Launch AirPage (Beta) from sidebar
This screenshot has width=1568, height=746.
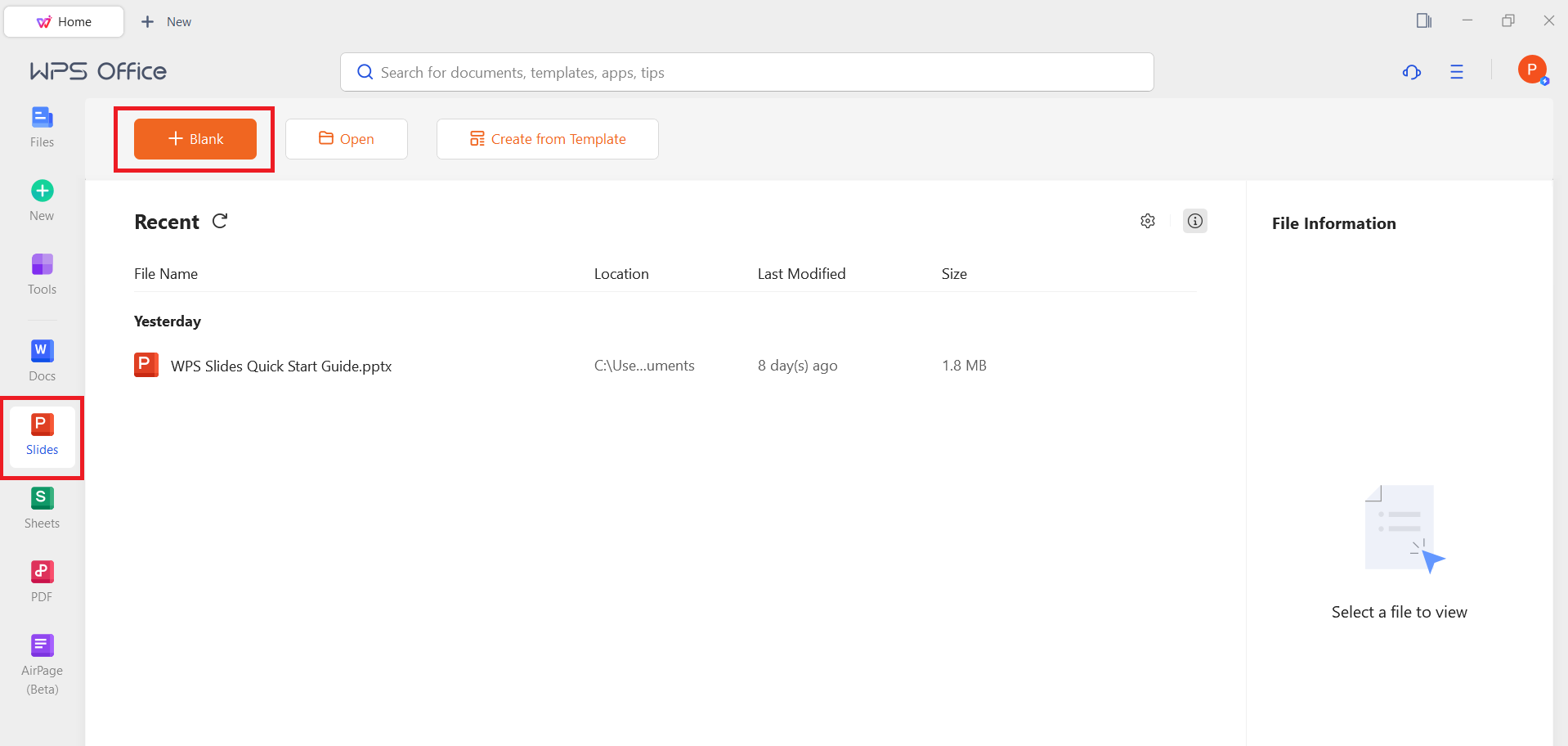coord(42,665)
